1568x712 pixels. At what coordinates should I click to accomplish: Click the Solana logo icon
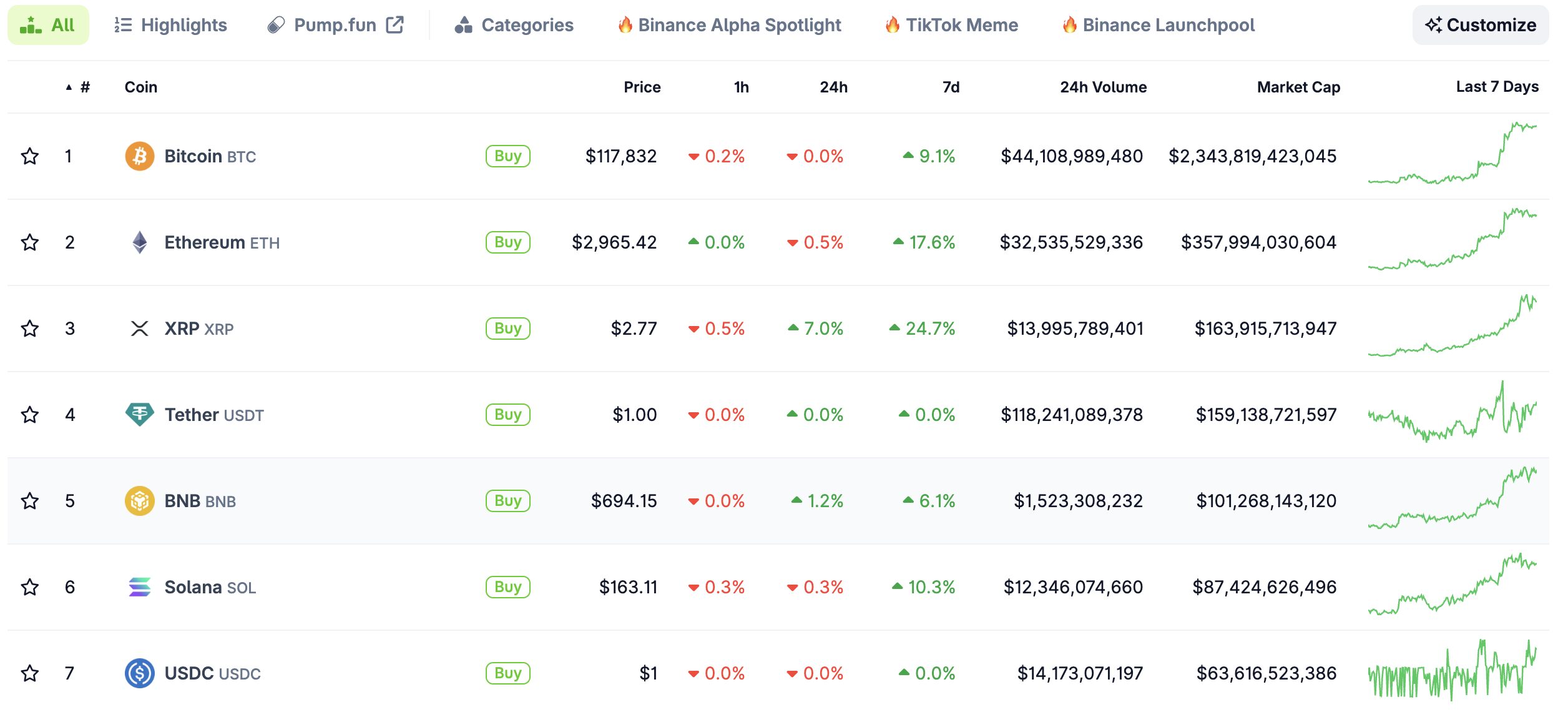click(x=140, y=587)
